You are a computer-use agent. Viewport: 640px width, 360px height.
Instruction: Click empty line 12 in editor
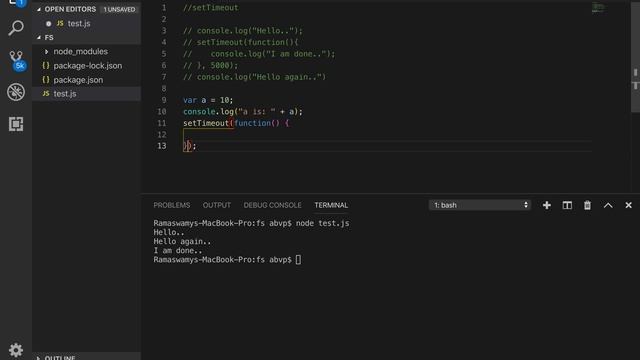[387, 134]
